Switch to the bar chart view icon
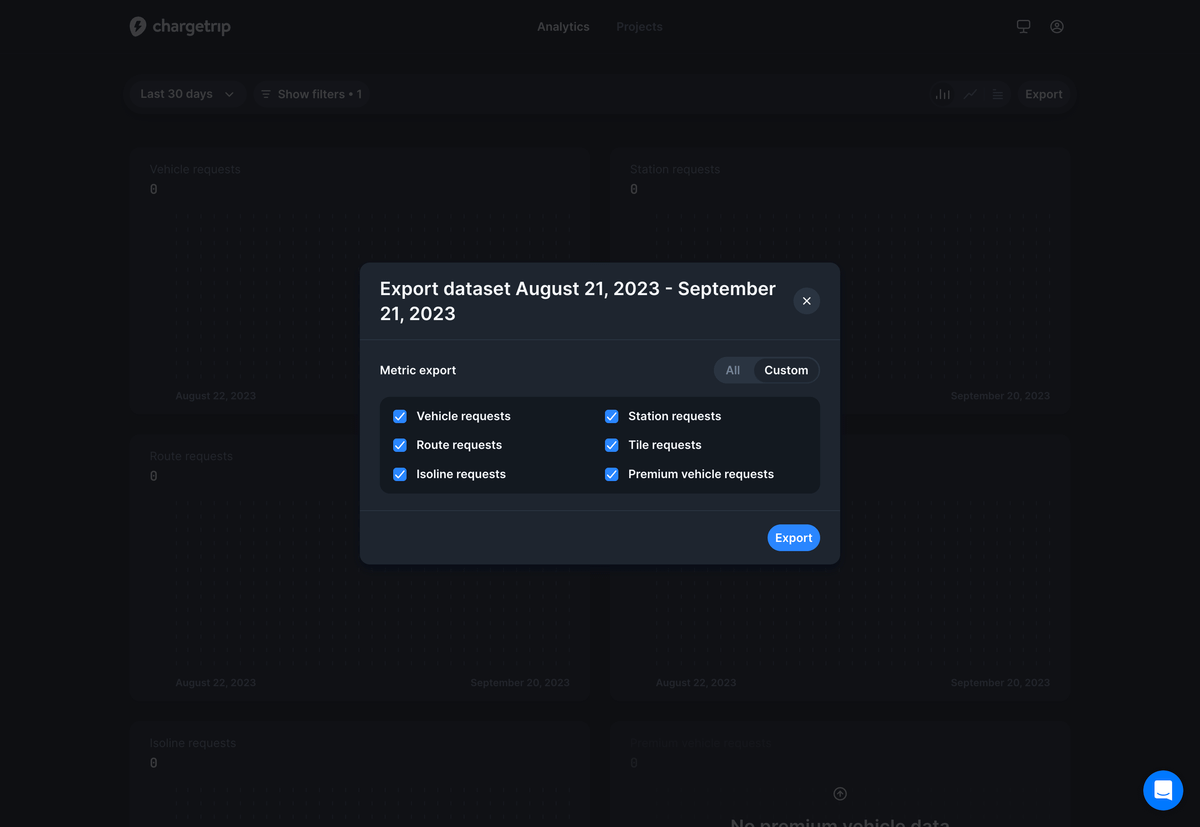The width and height of the screenshot is (1200, 827). (942, 94)
